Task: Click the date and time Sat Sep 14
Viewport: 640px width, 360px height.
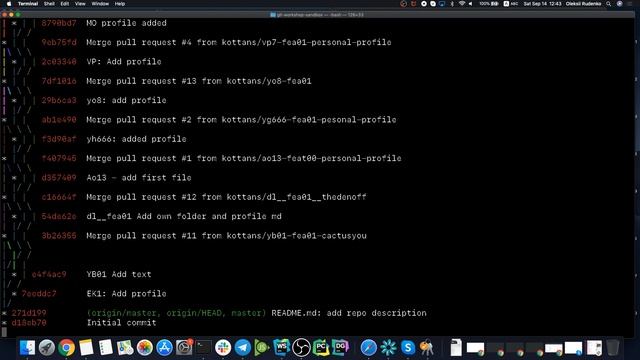Action: point(542,4)
